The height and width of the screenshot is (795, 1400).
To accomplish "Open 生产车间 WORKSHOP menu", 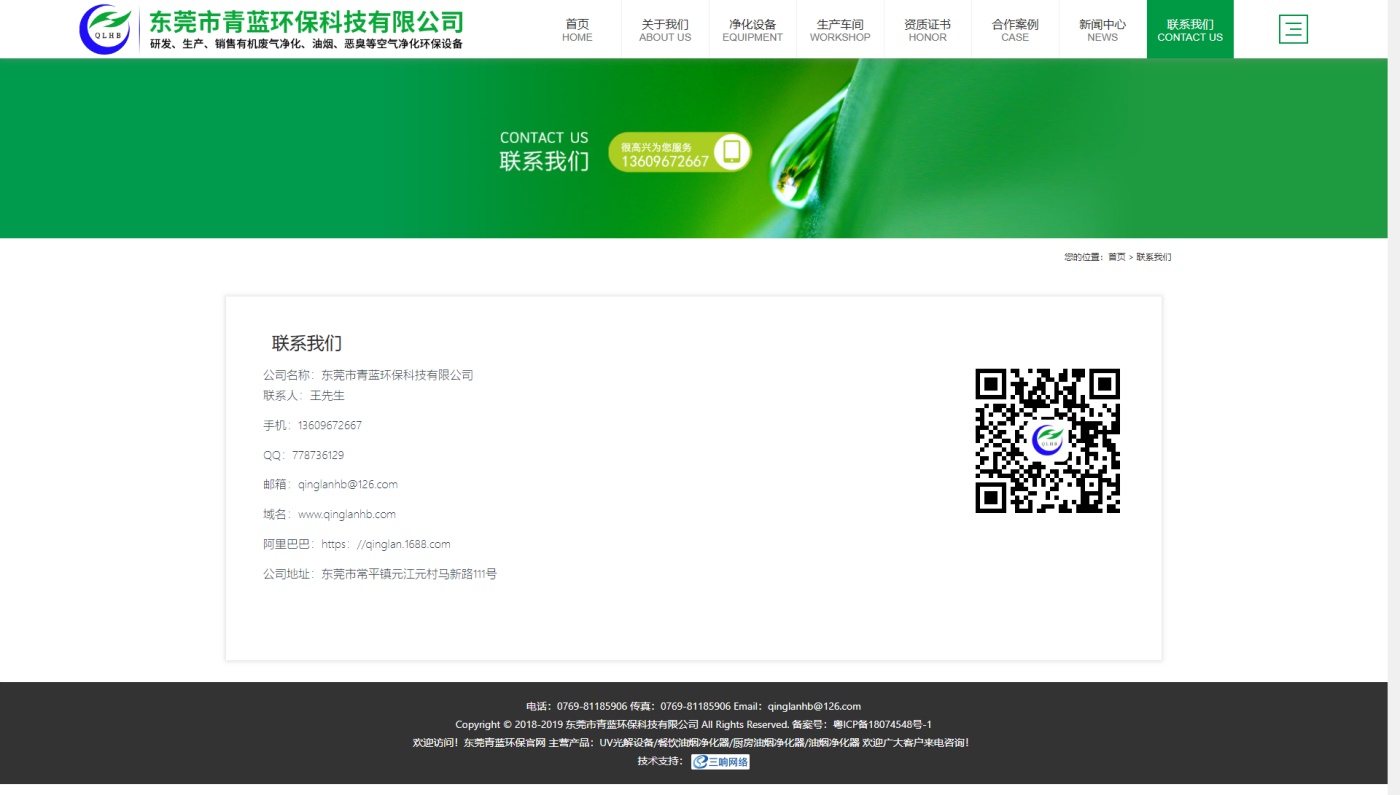I will 840,30.
